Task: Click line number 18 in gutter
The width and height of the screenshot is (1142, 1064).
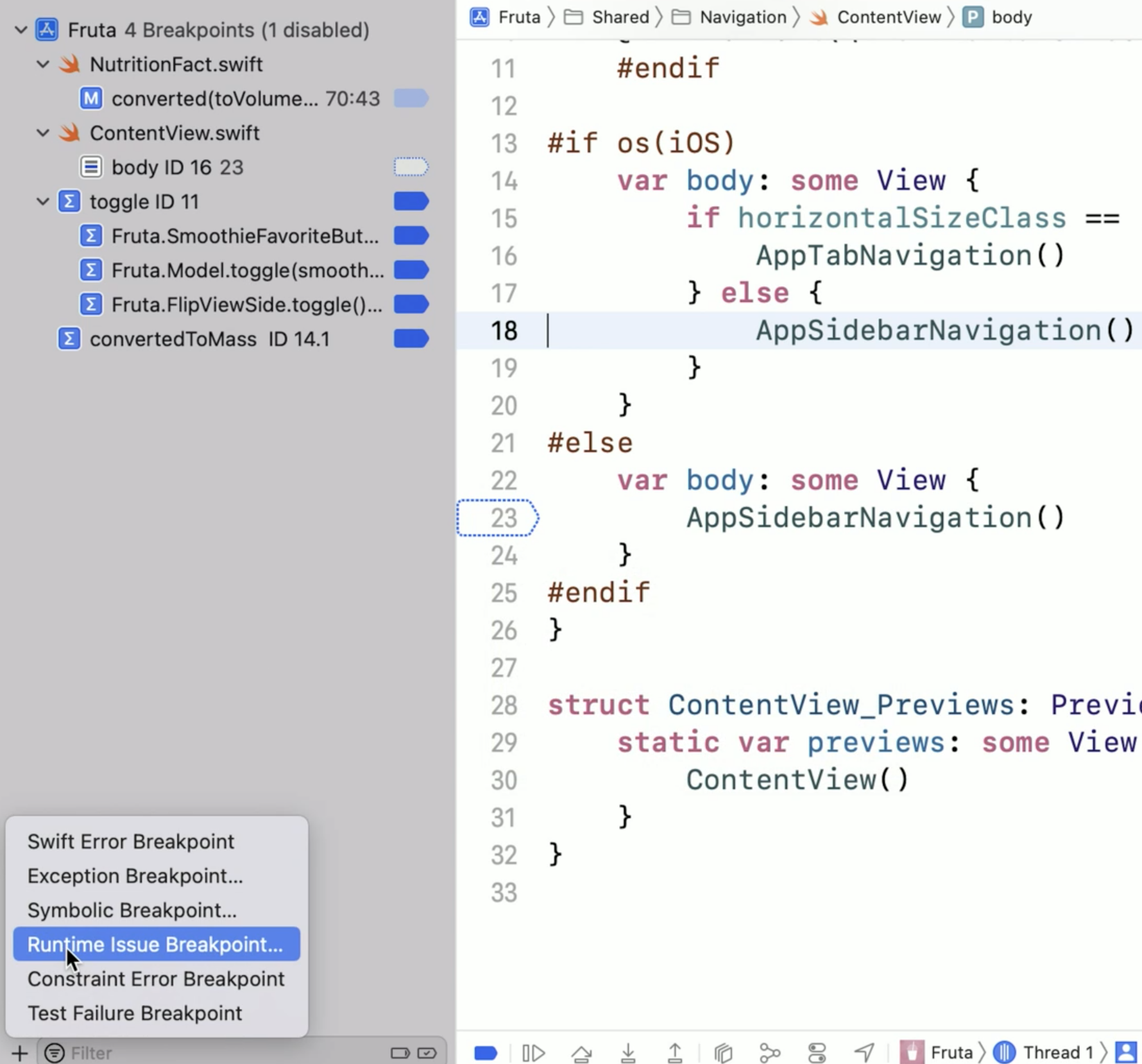Action: click(x=504, y=331)
